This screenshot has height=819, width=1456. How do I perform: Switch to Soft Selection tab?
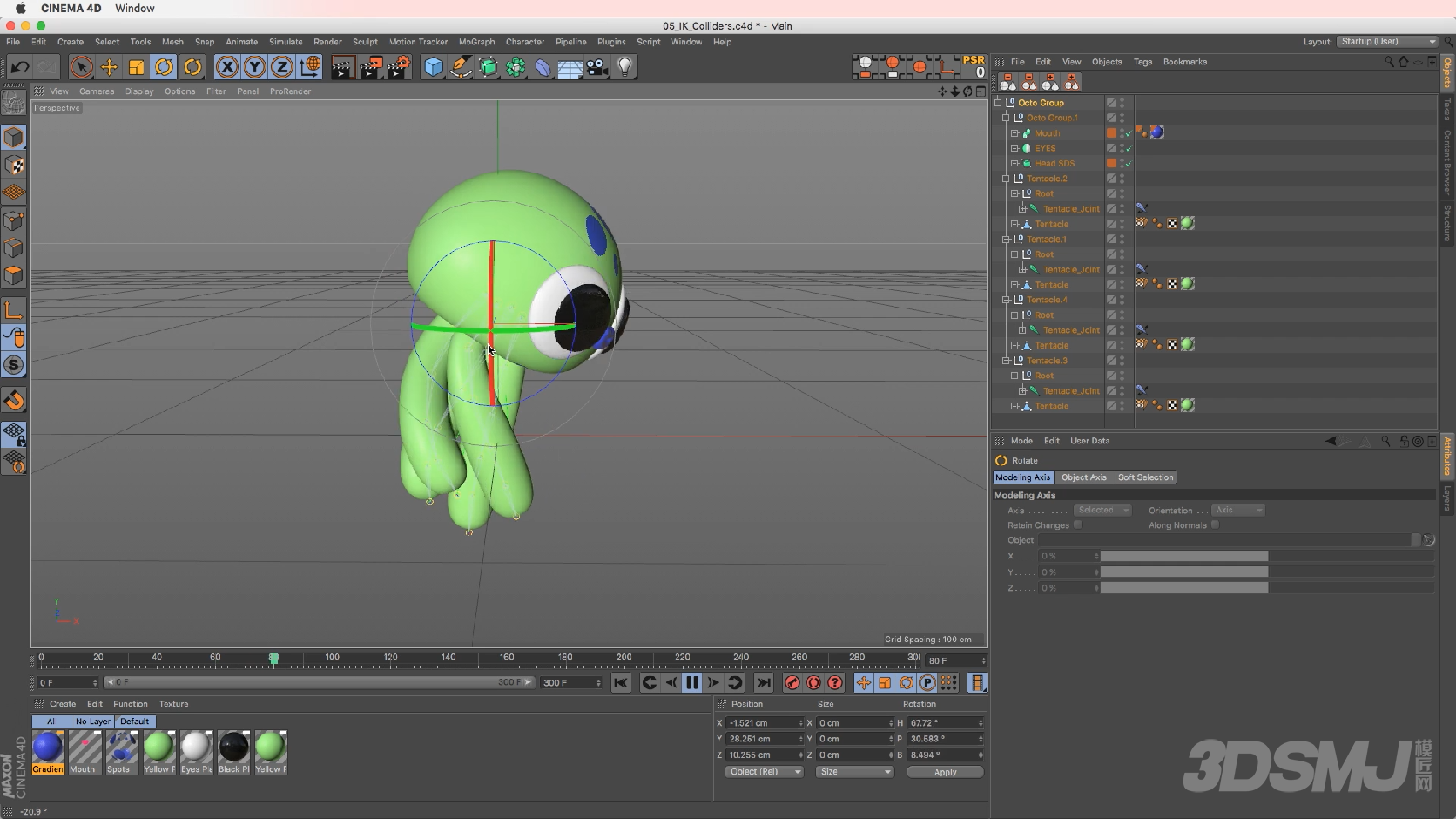(x=1145, y=477)
